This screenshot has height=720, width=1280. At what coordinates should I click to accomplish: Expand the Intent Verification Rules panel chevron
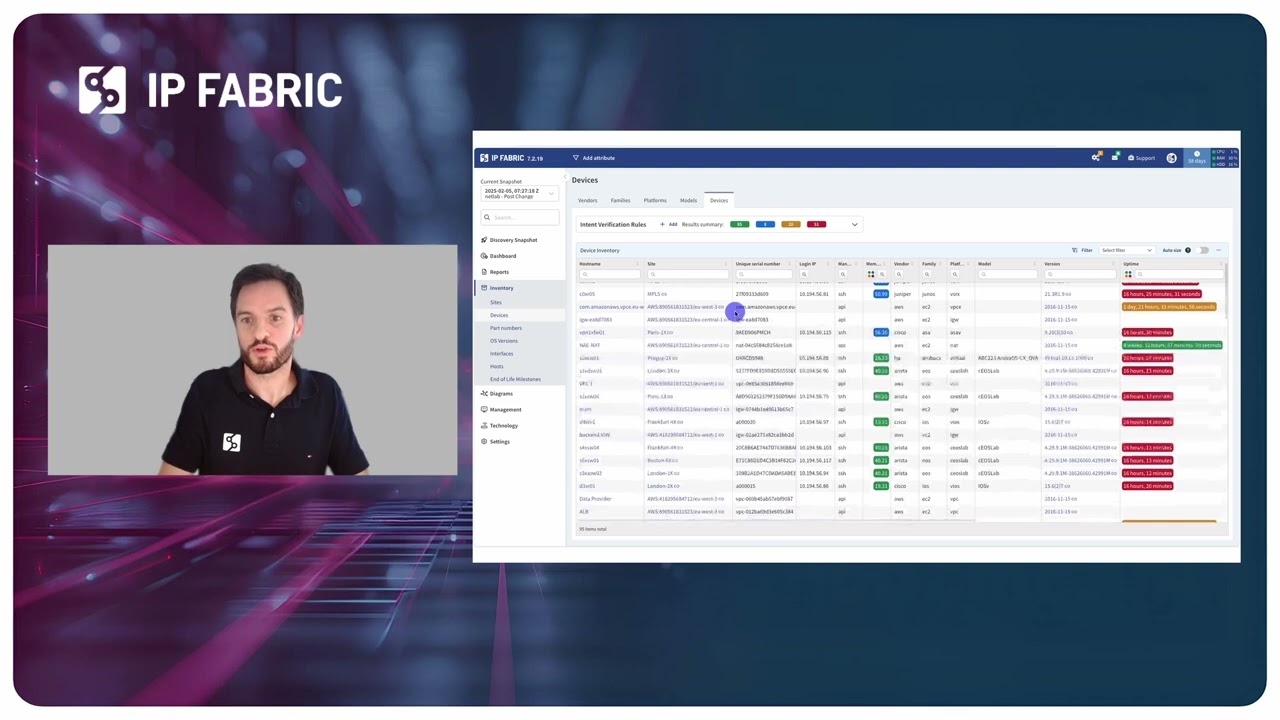point(855,225)
